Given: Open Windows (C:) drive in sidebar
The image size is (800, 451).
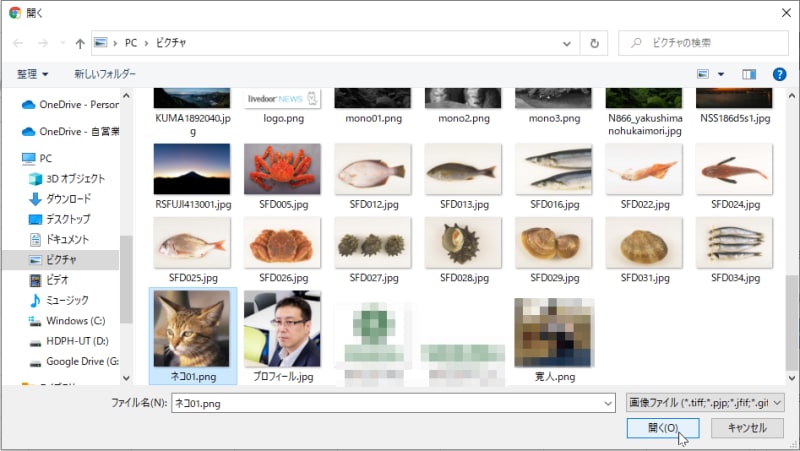Looking at the screenshot, I should coord(67,321).
